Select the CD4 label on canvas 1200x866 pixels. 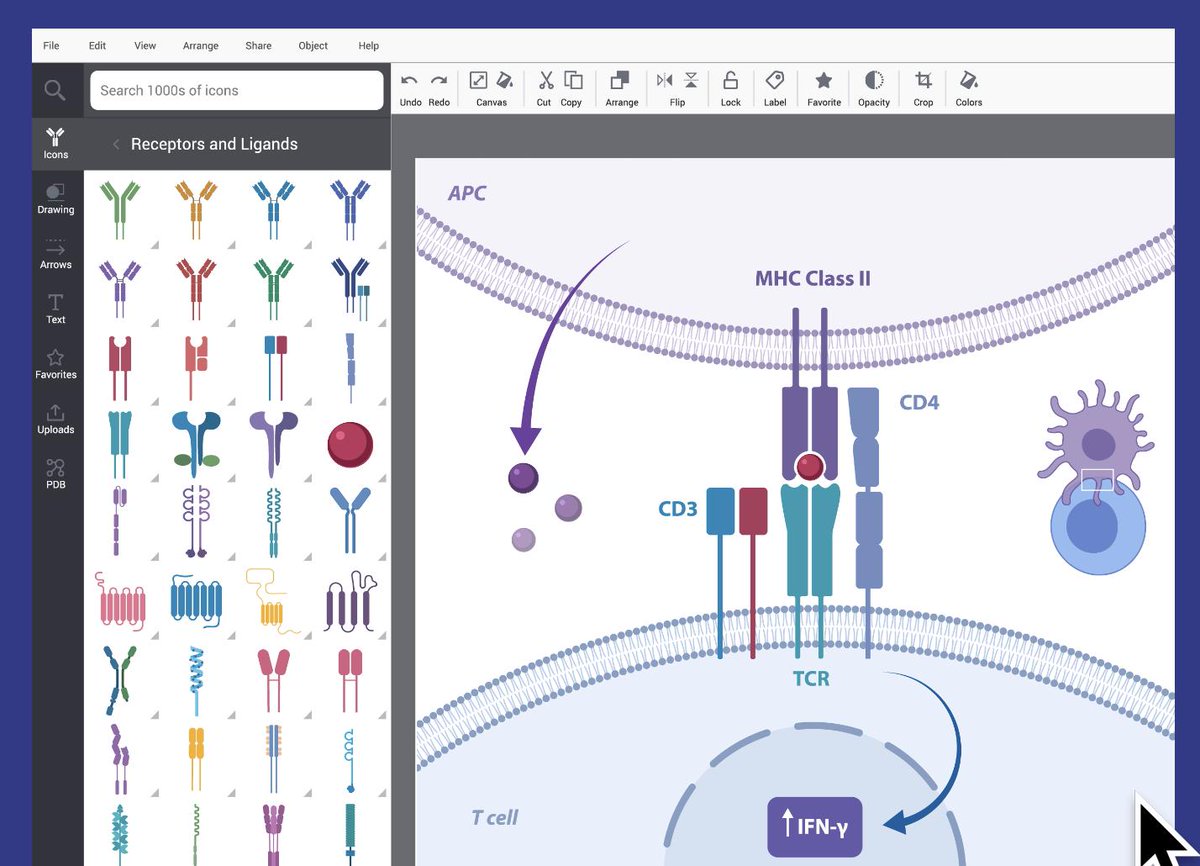pyautogui.click(x=919, y=403)
